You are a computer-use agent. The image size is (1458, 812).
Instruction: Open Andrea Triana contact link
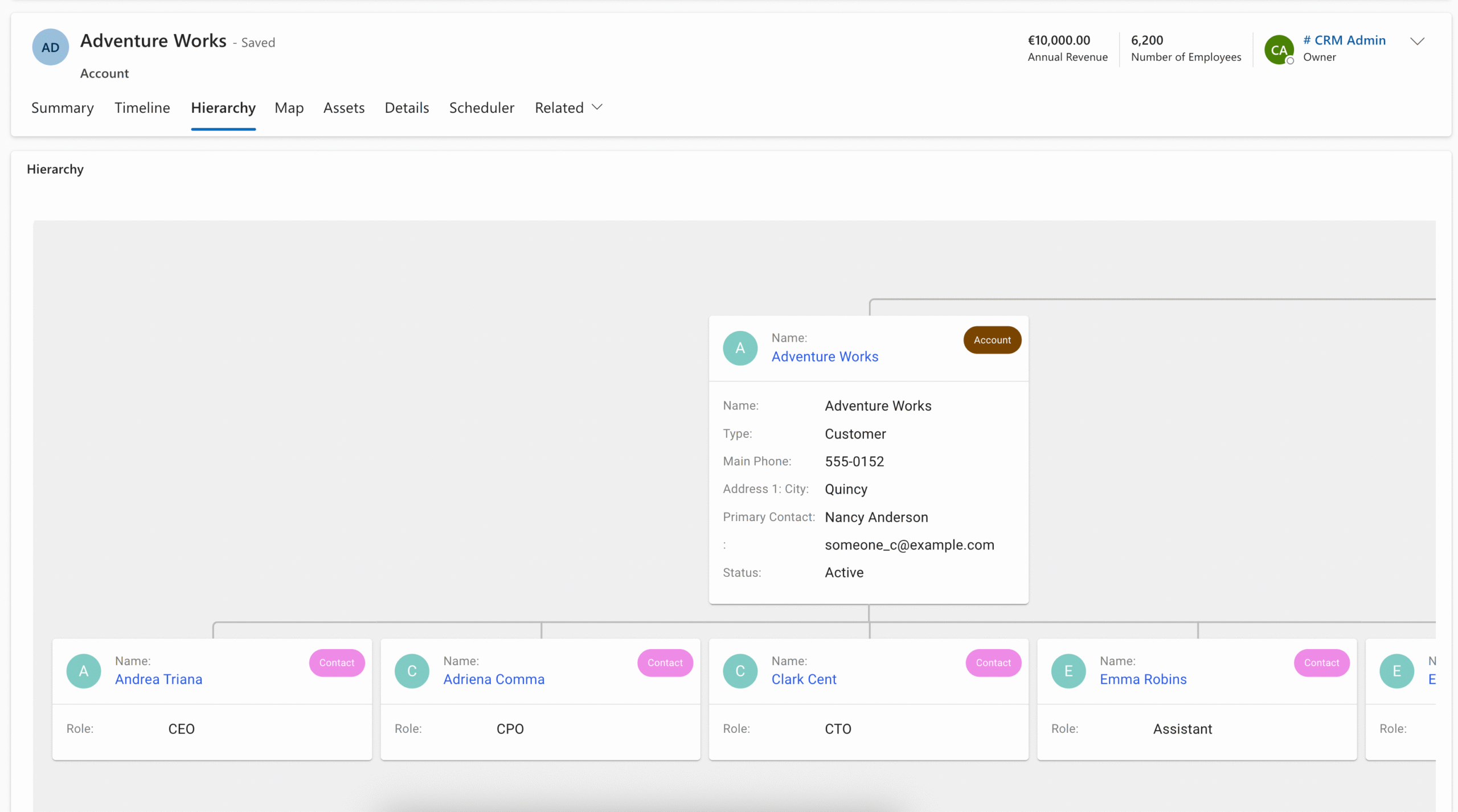point(159,679)
